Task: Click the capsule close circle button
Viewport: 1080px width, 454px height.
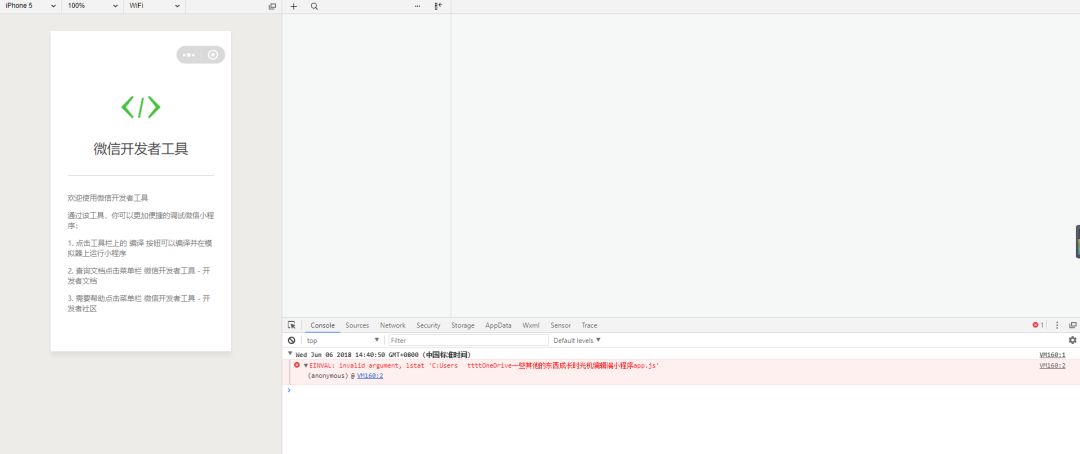Action: (x=213, y=55)
